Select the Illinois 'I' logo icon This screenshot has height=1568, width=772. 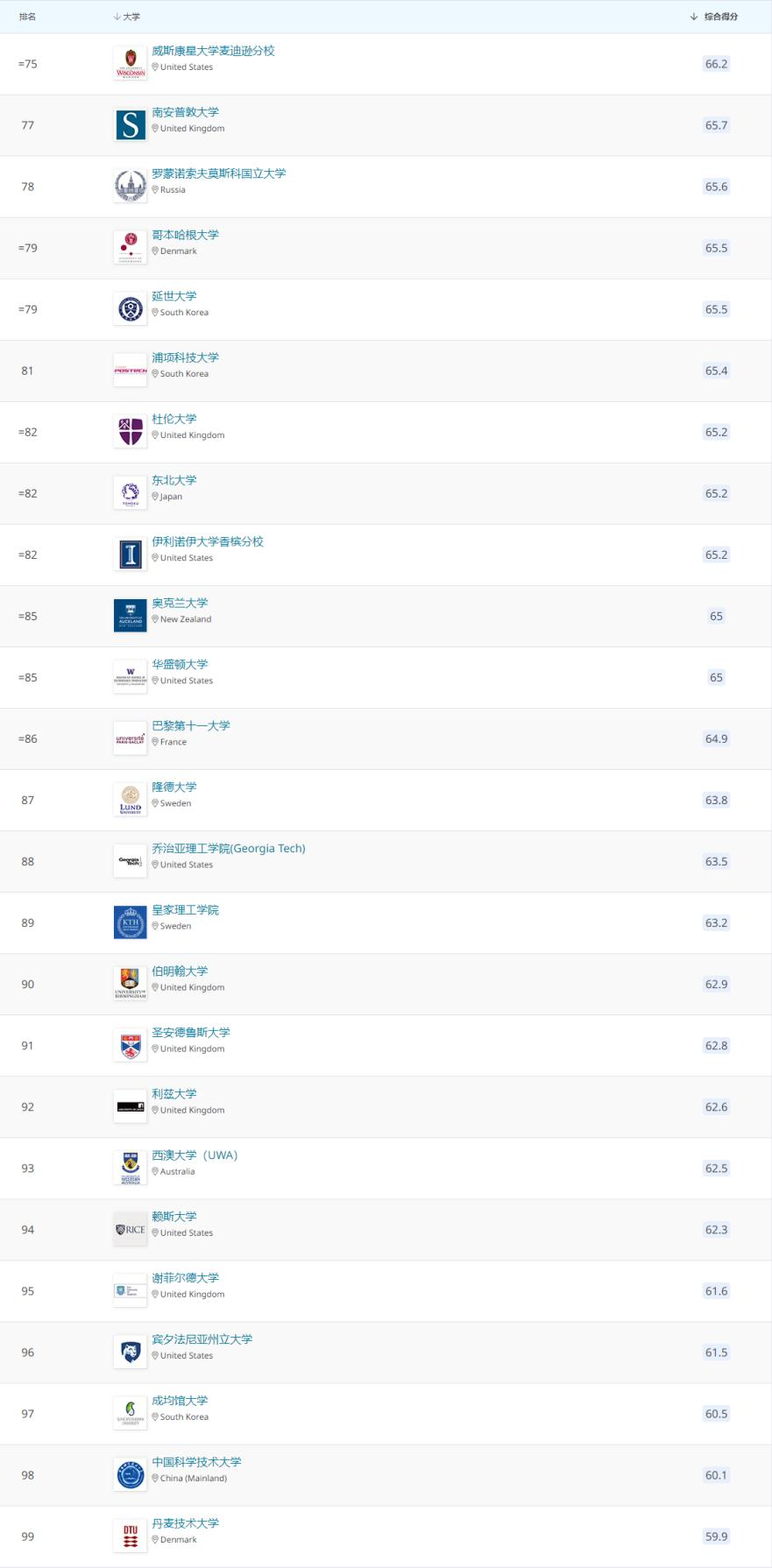[131, 554]
